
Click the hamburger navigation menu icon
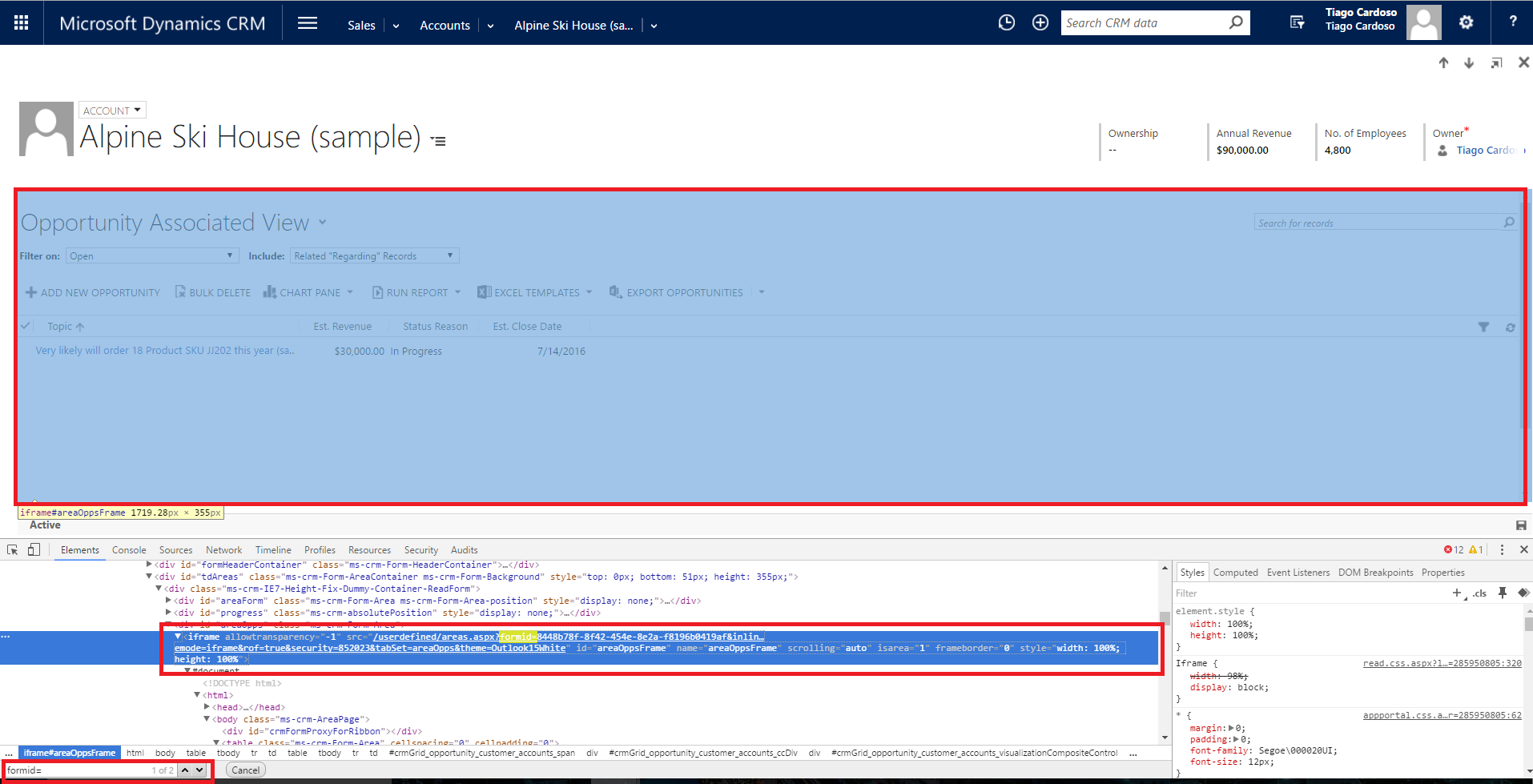tap(308, 23)
